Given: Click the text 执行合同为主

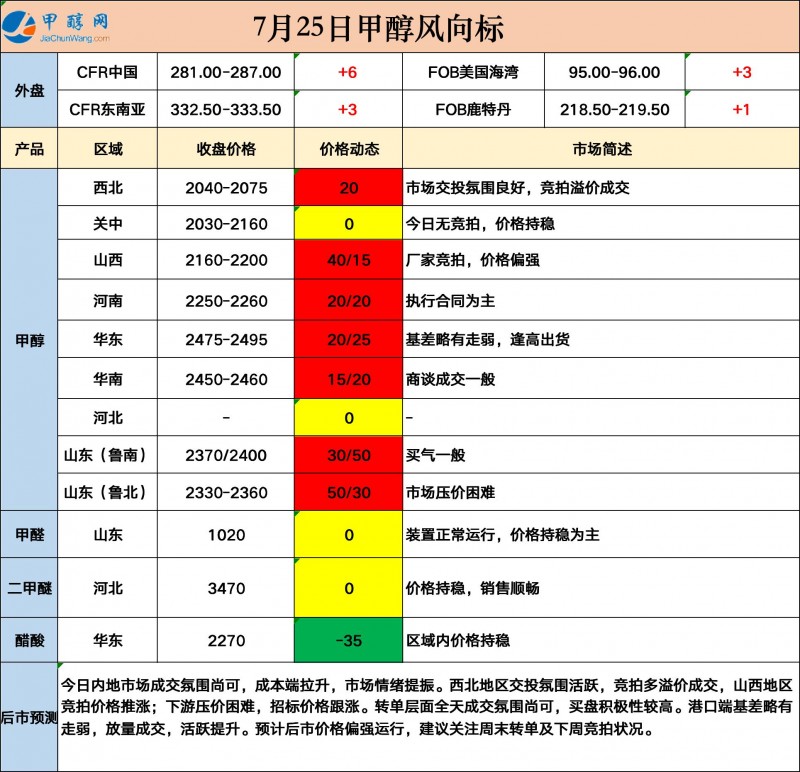Looking at the screenshot, I should tap(450, 301).
